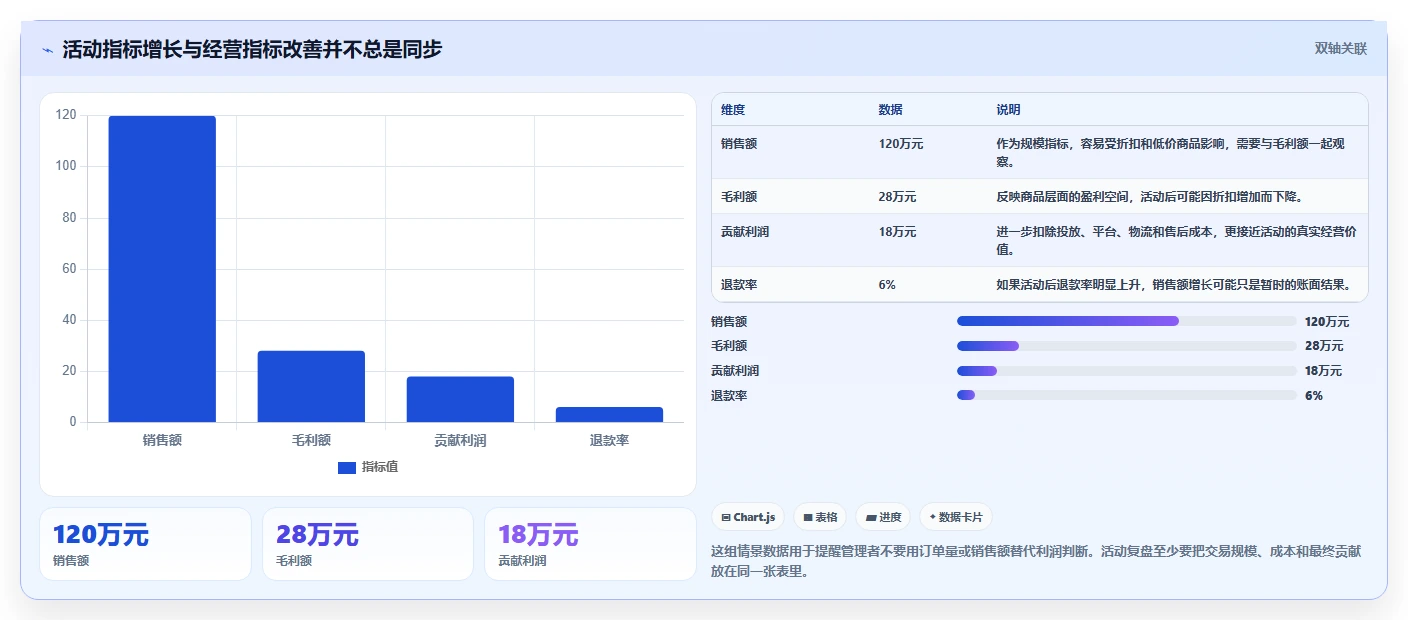Click the icon inside the Chart.js chip
The width and height of the screenshot is (1408, 620).
point(726,518)
